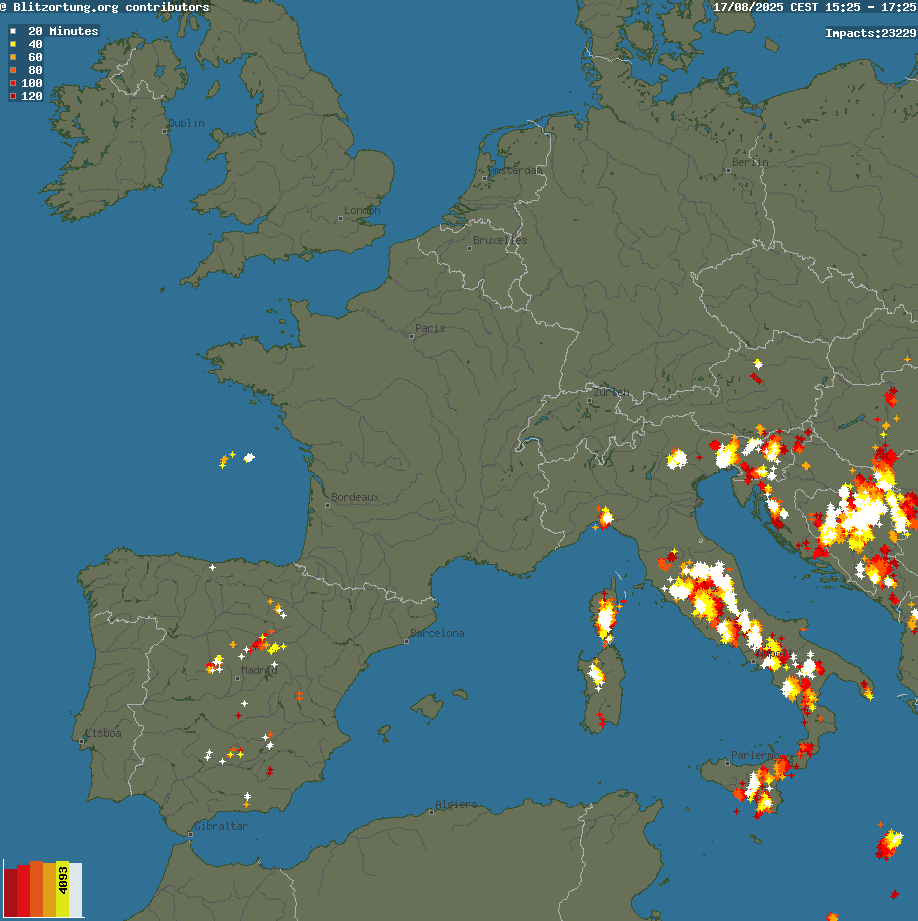The height and width of the screenshot is (921, 918).
Task: Click the Bruxelles city label
Action: (500, 240)
